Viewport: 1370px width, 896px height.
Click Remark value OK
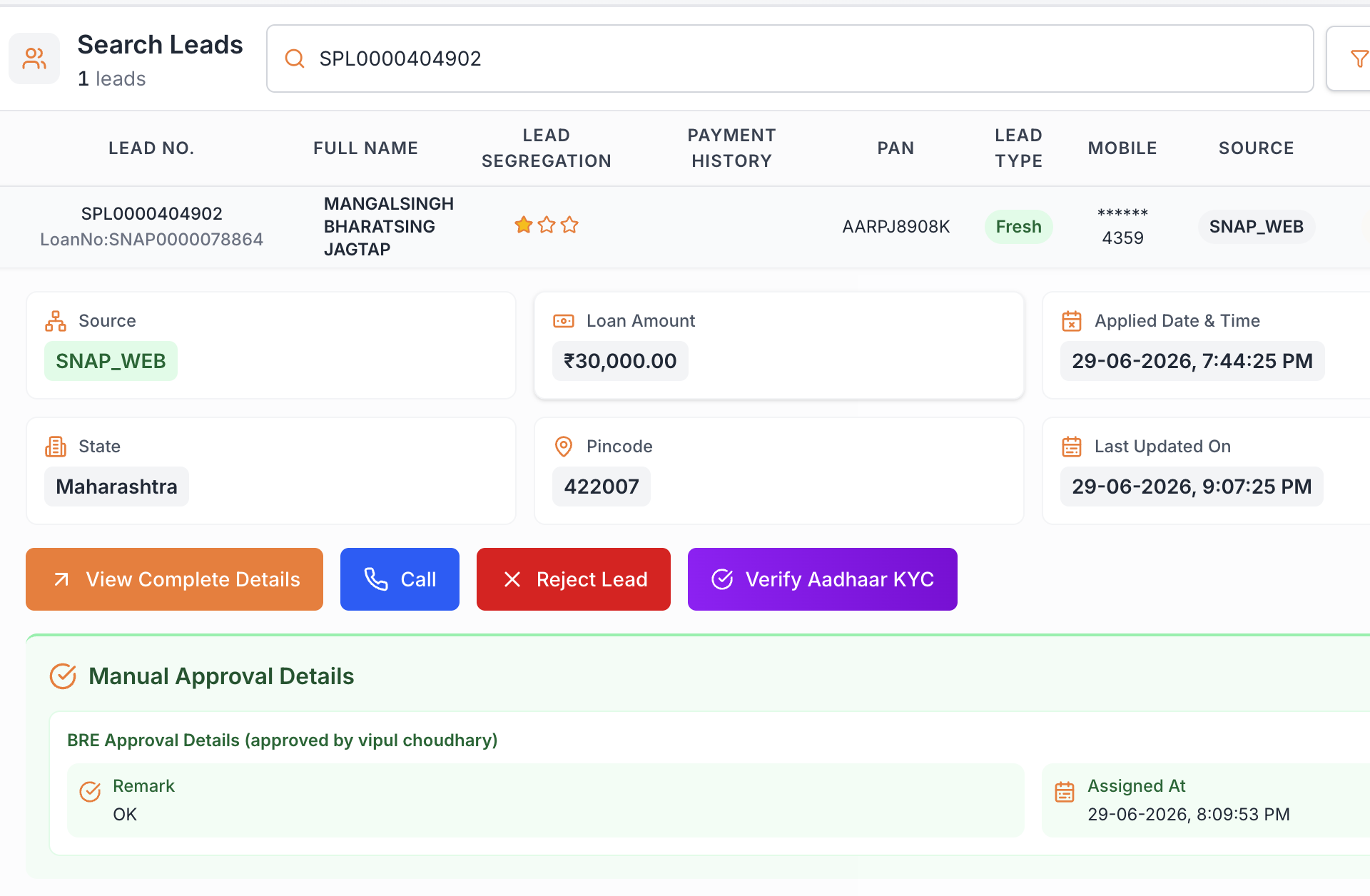125,814
